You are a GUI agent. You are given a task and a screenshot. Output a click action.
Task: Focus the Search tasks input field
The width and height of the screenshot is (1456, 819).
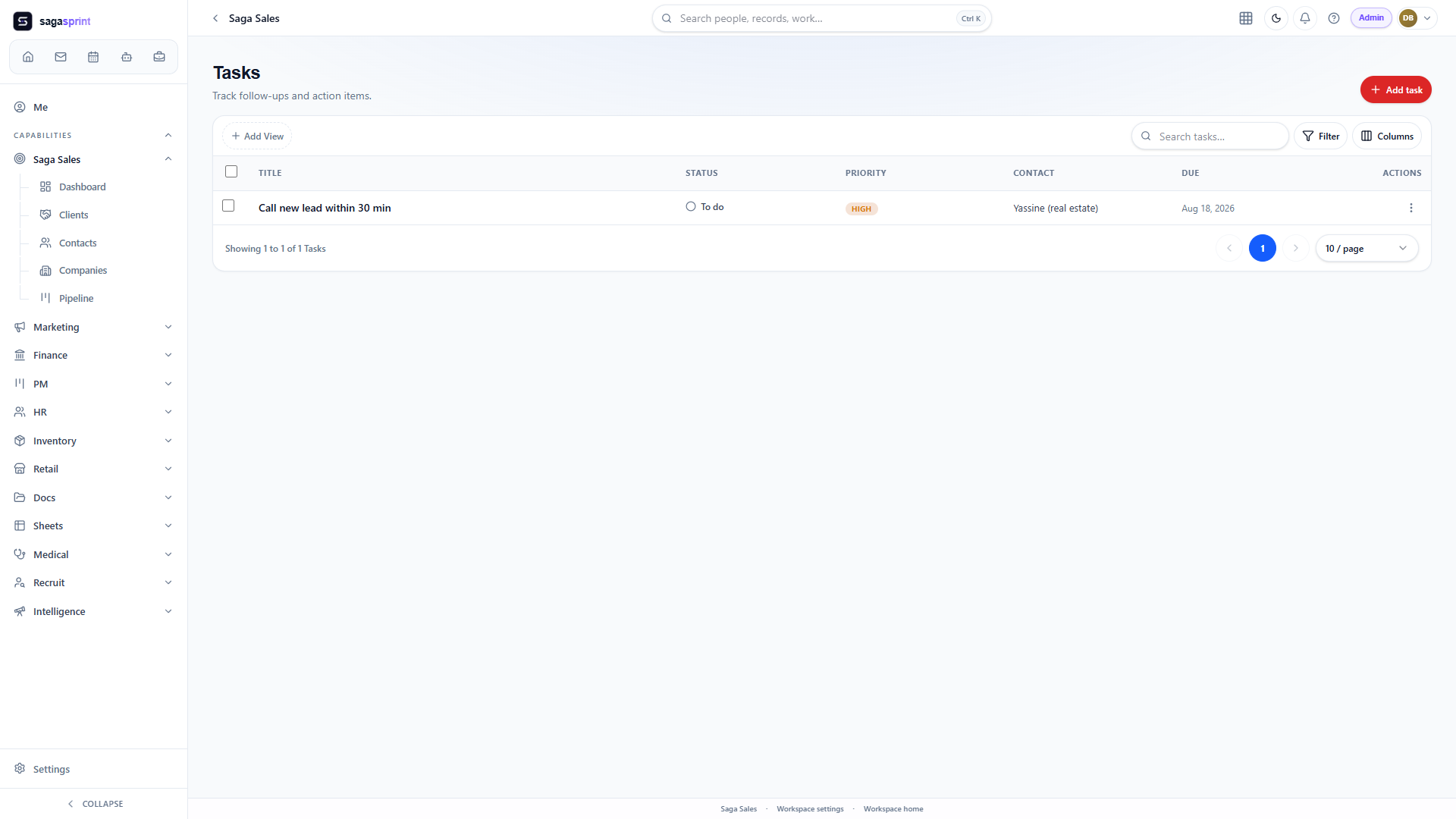1210,136
